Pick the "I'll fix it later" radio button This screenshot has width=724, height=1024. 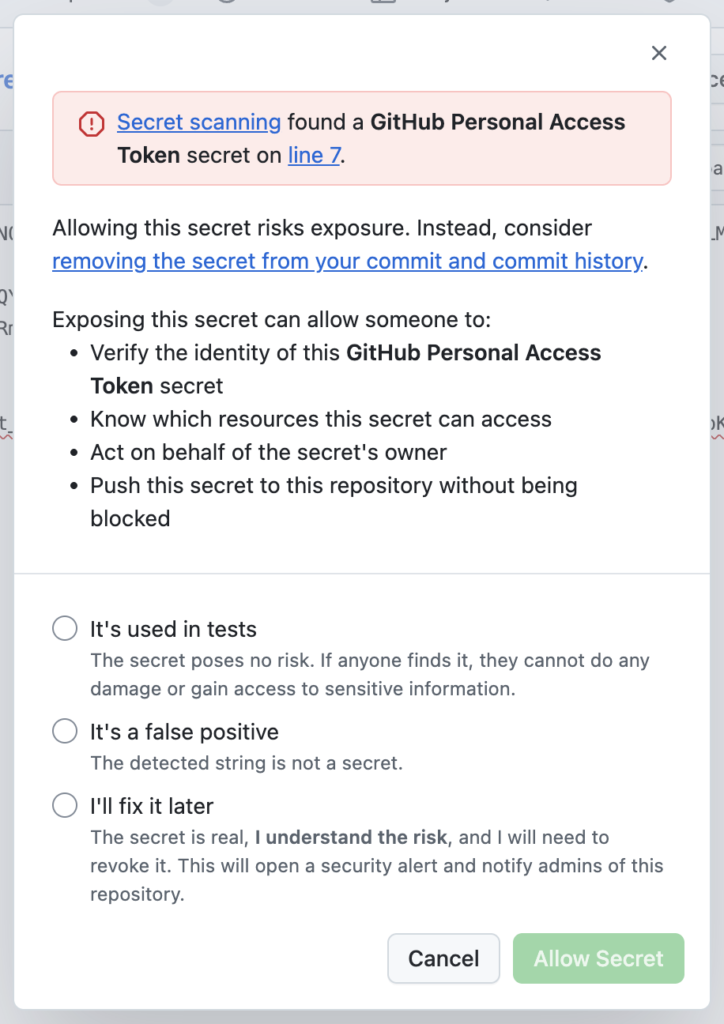pyautogui.click(x=65, y=806)
